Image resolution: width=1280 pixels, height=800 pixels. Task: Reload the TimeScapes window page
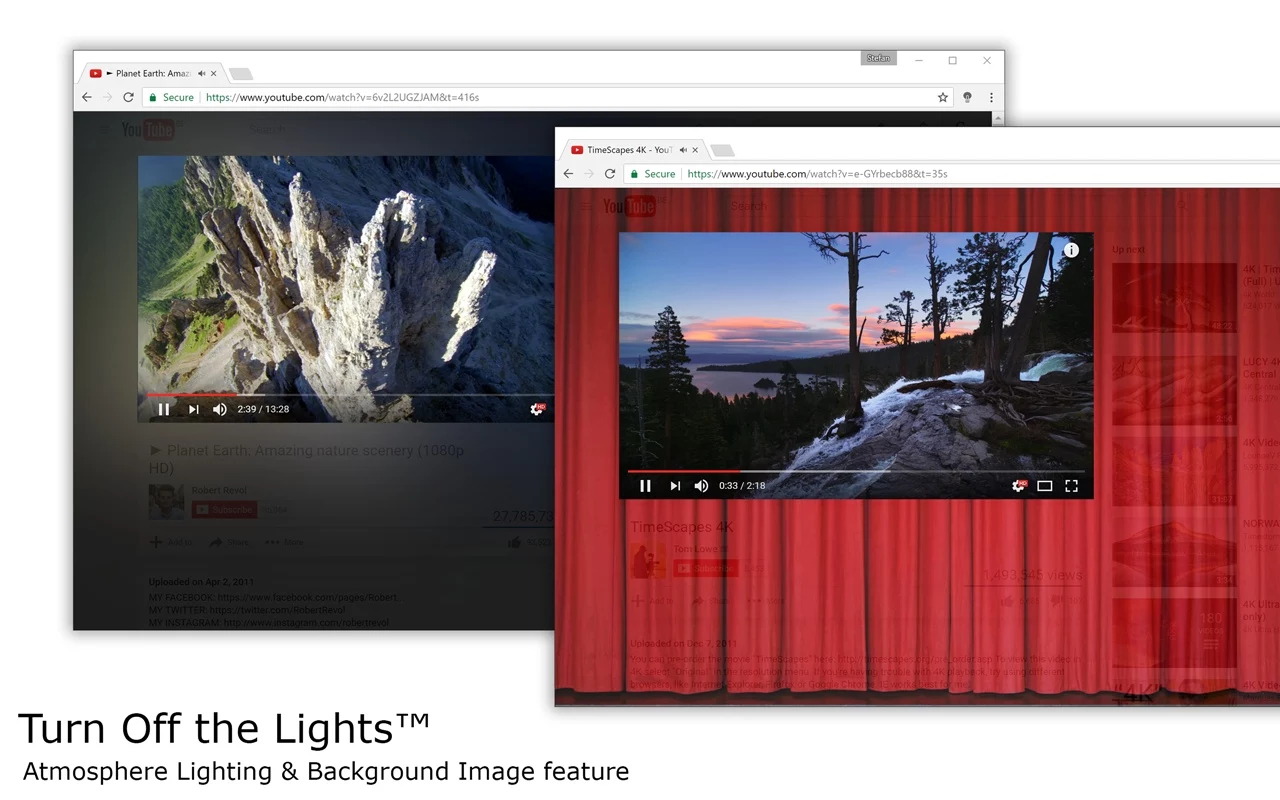(x=610, y=174)
